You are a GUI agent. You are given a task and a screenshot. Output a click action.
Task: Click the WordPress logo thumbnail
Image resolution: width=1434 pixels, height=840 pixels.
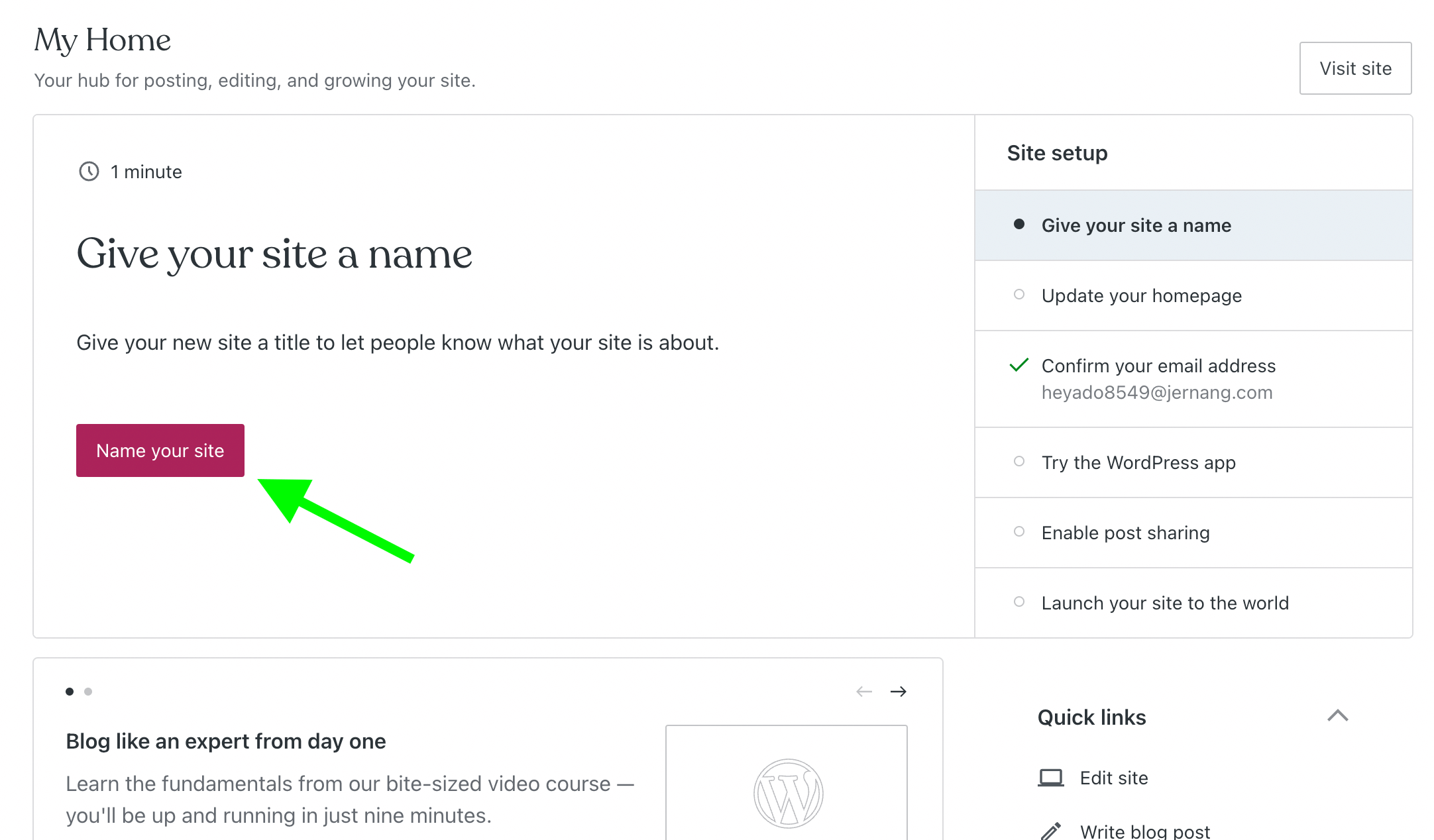787,792
